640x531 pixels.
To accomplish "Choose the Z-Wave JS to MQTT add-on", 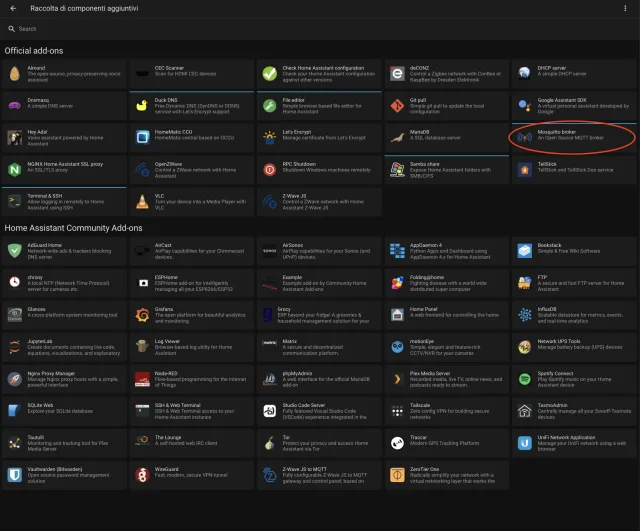I will pyautogui.click(x=318, y=472).
